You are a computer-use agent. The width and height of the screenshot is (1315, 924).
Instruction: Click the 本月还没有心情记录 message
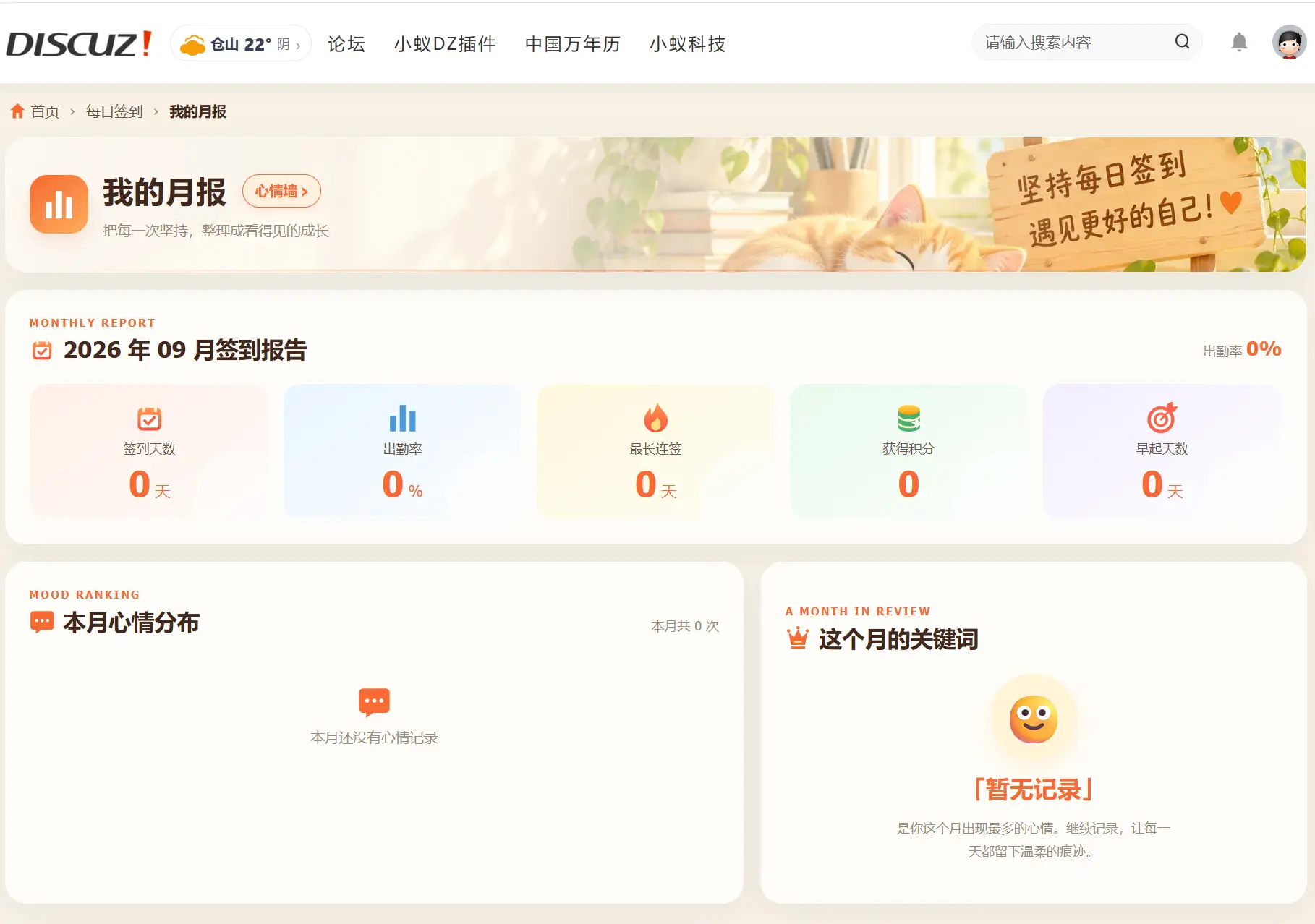pos(374,737)
